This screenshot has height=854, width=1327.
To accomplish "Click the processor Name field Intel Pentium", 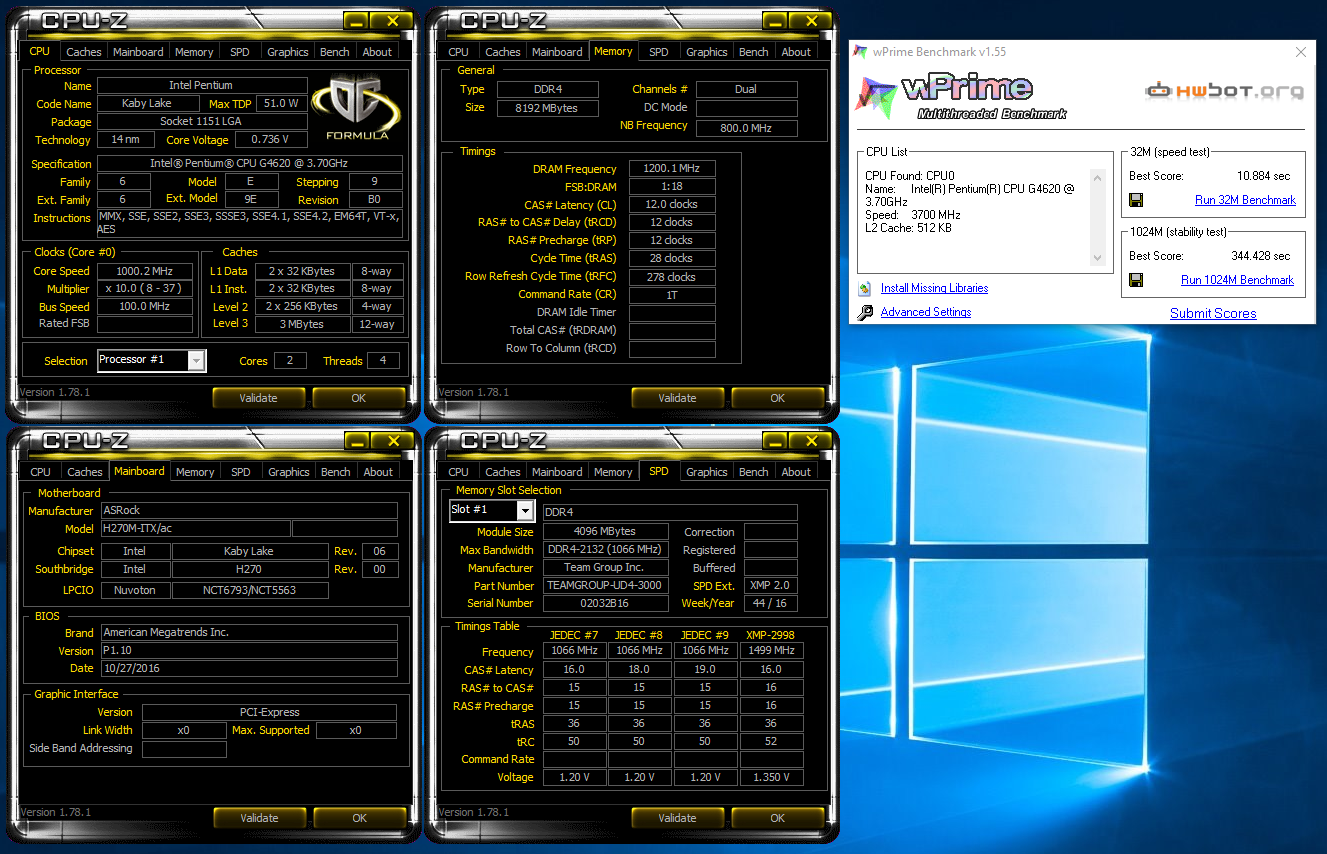I will point(201,86).
